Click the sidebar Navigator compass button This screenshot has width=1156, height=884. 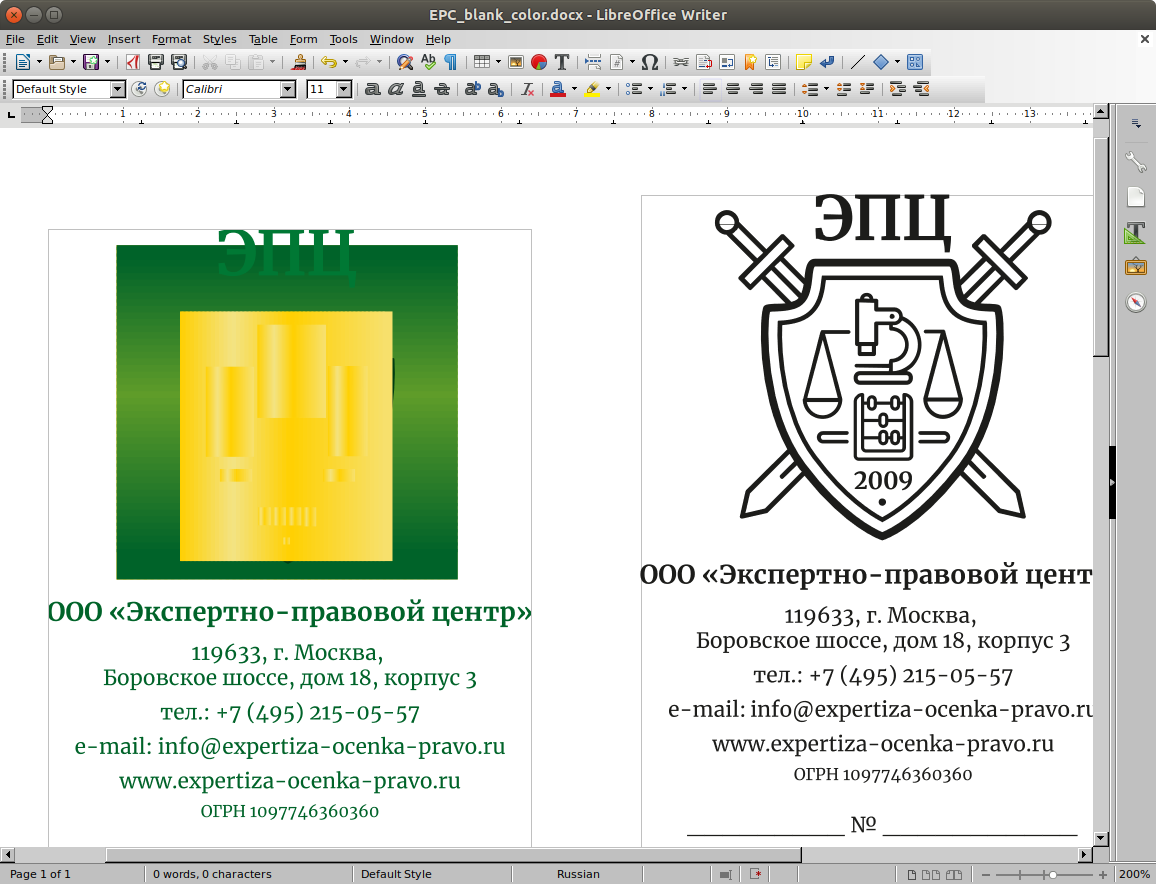click(x=1135, y=302)
